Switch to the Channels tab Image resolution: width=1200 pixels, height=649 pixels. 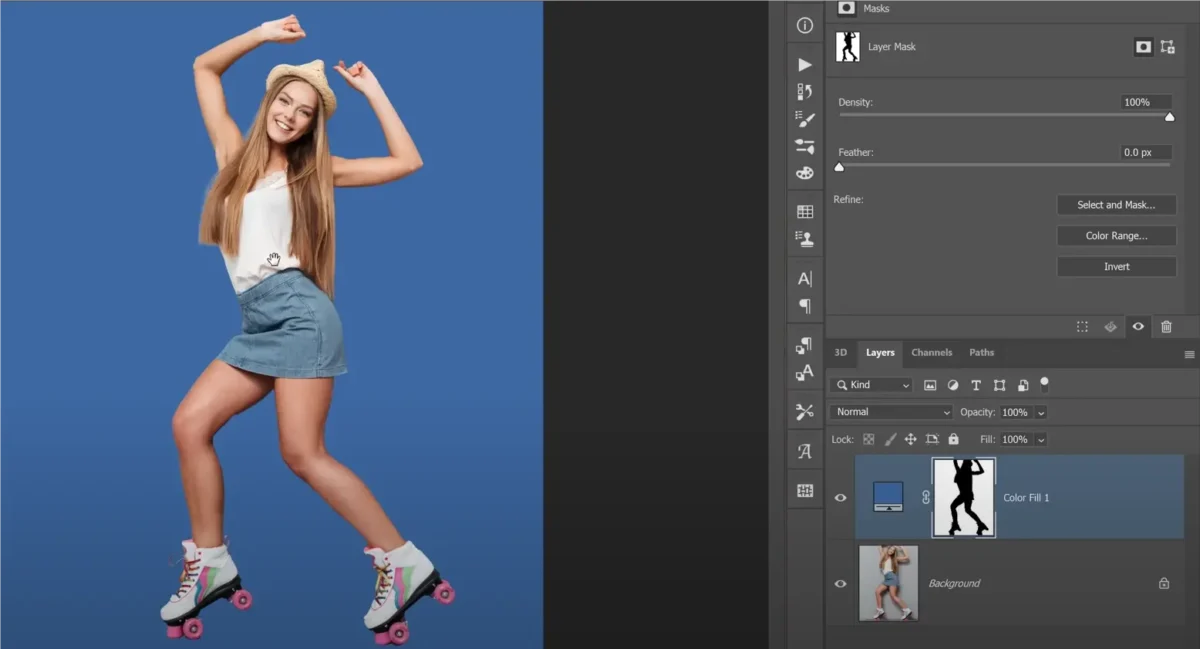point(931,353)
